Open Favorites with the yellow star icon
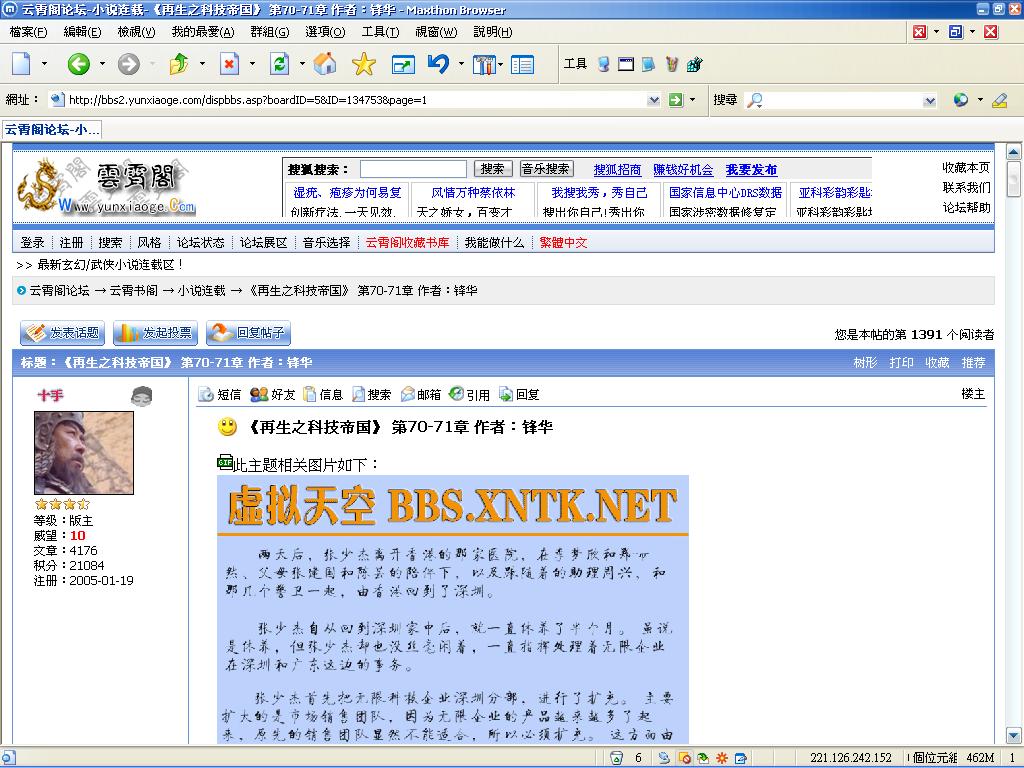 (364, 65)
